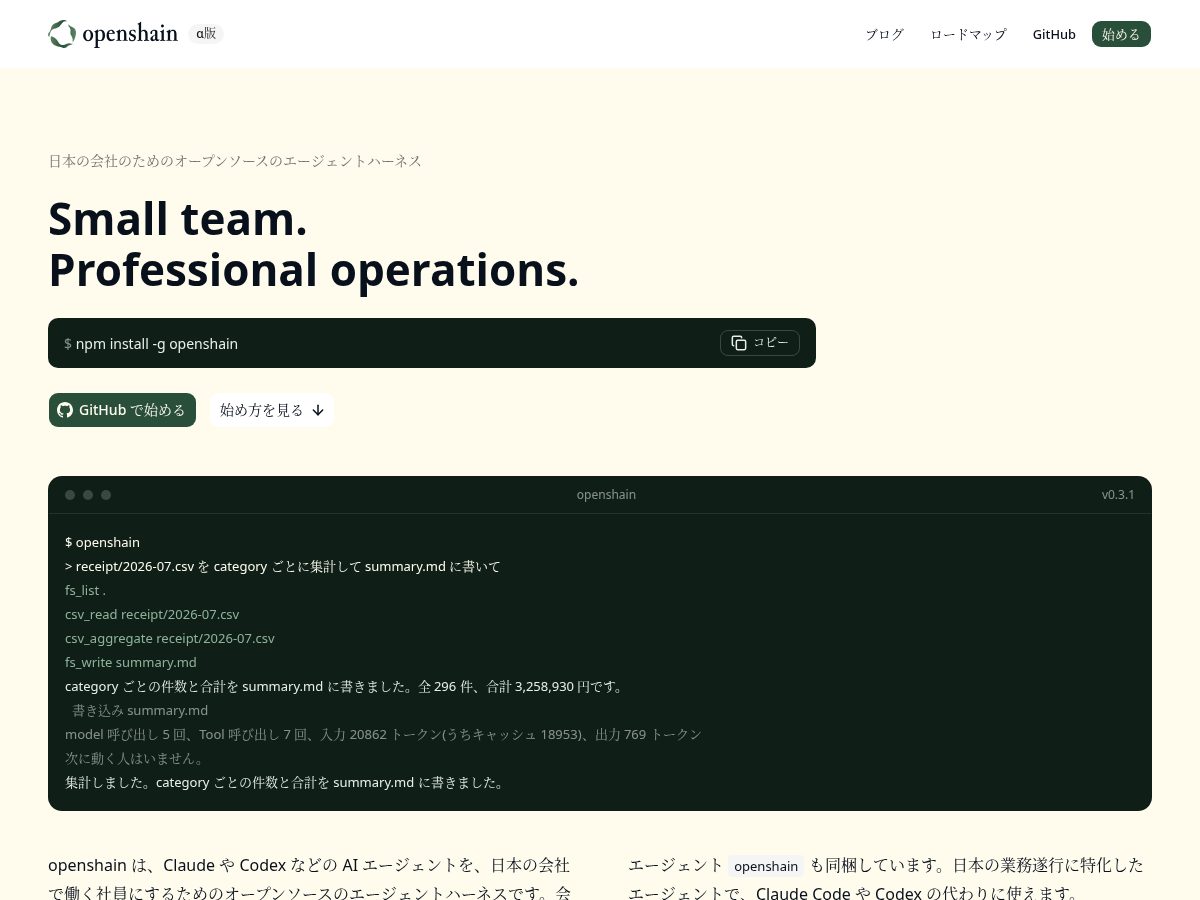
Task: Open the ロードマップ nav link
Action: point(968,34)
